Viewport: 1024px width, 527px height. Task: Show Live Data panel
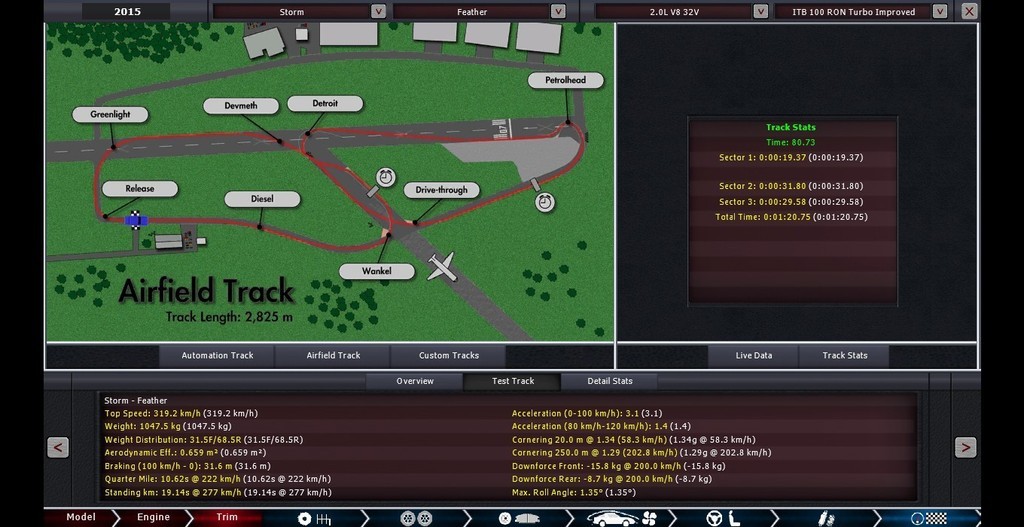pos(753,355)
